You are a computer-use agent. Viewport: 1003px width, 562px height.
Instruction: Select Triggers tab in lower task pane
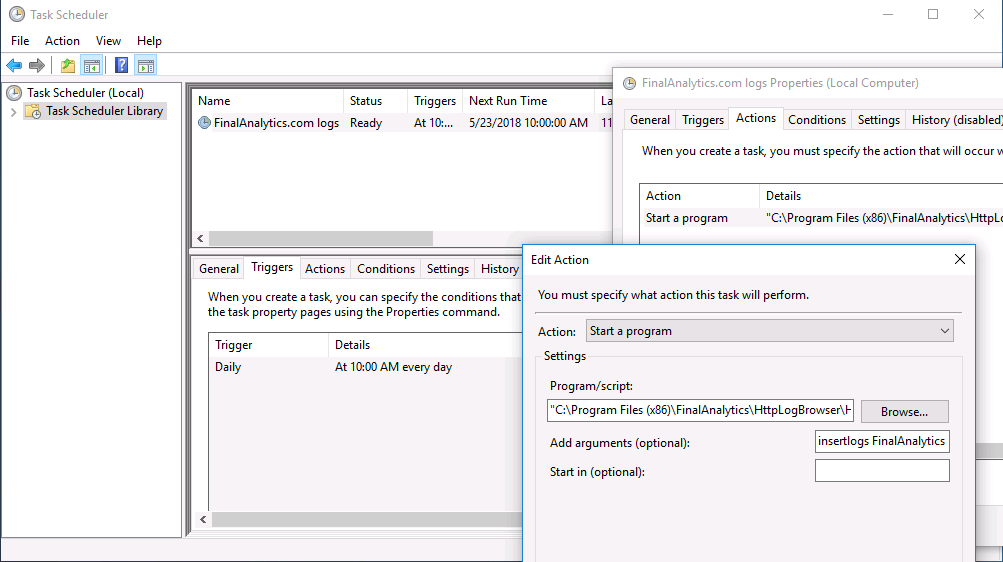[272, 267]
